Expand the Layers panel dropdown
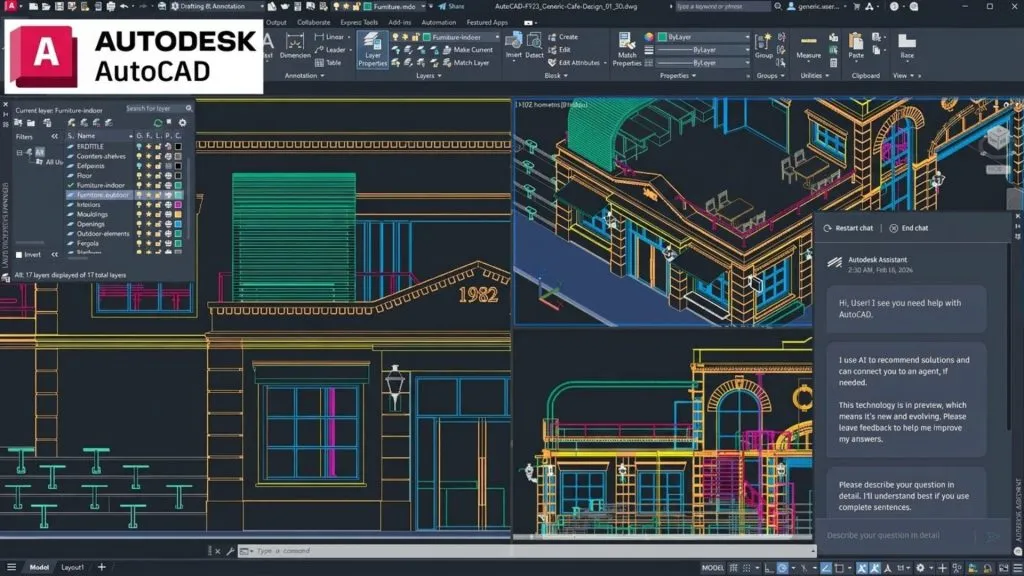Viewport: 1024px width, 576px height. coord(428,76)
